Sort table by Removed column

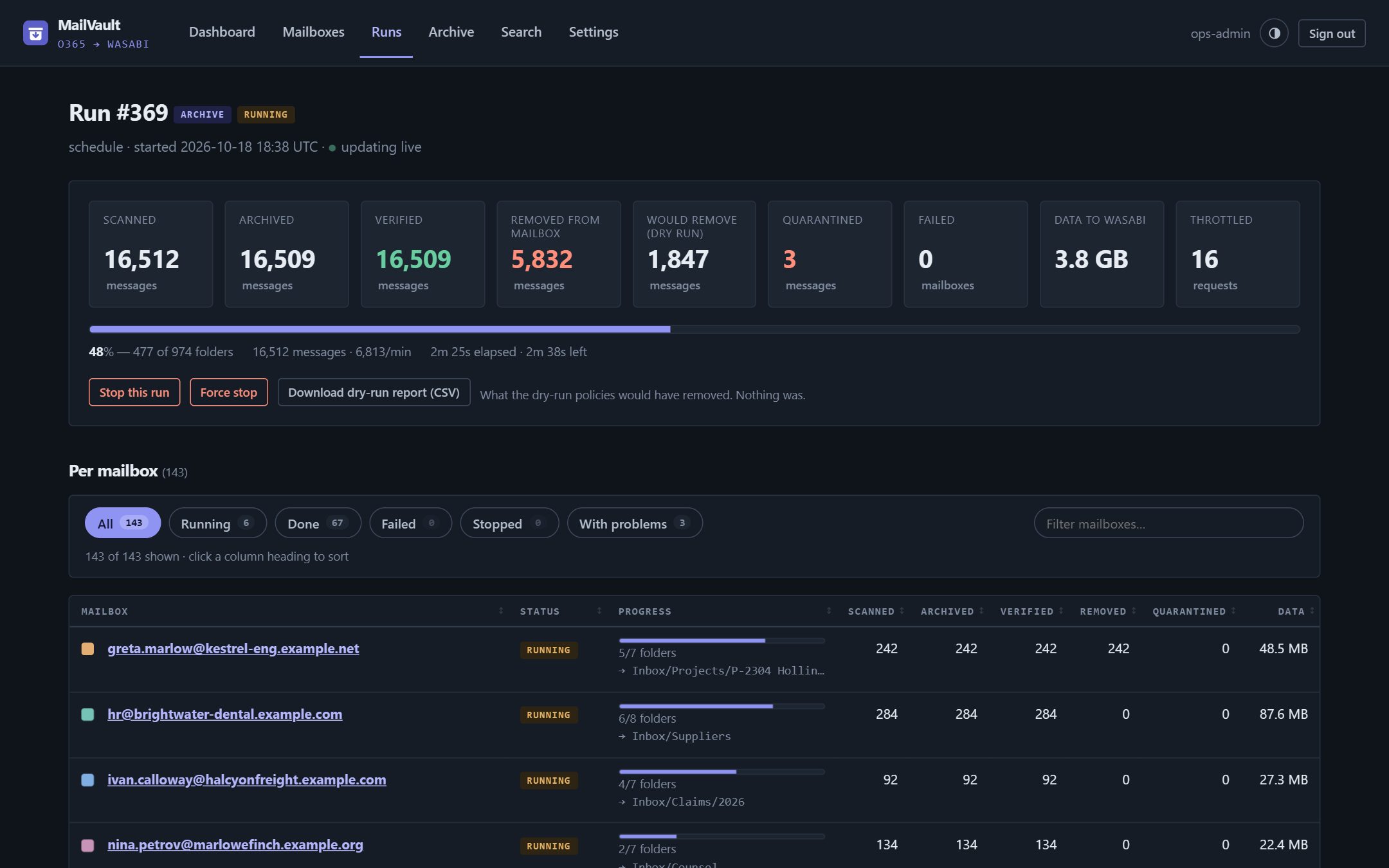1108,611
